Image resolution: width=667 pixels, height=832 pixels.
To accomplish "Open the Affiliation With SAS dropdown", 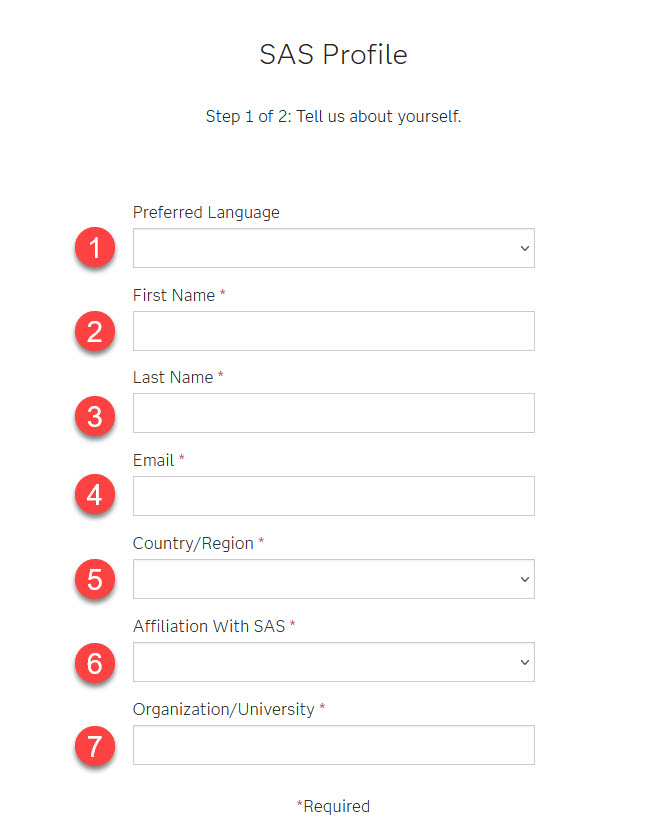I will (334, 662).
